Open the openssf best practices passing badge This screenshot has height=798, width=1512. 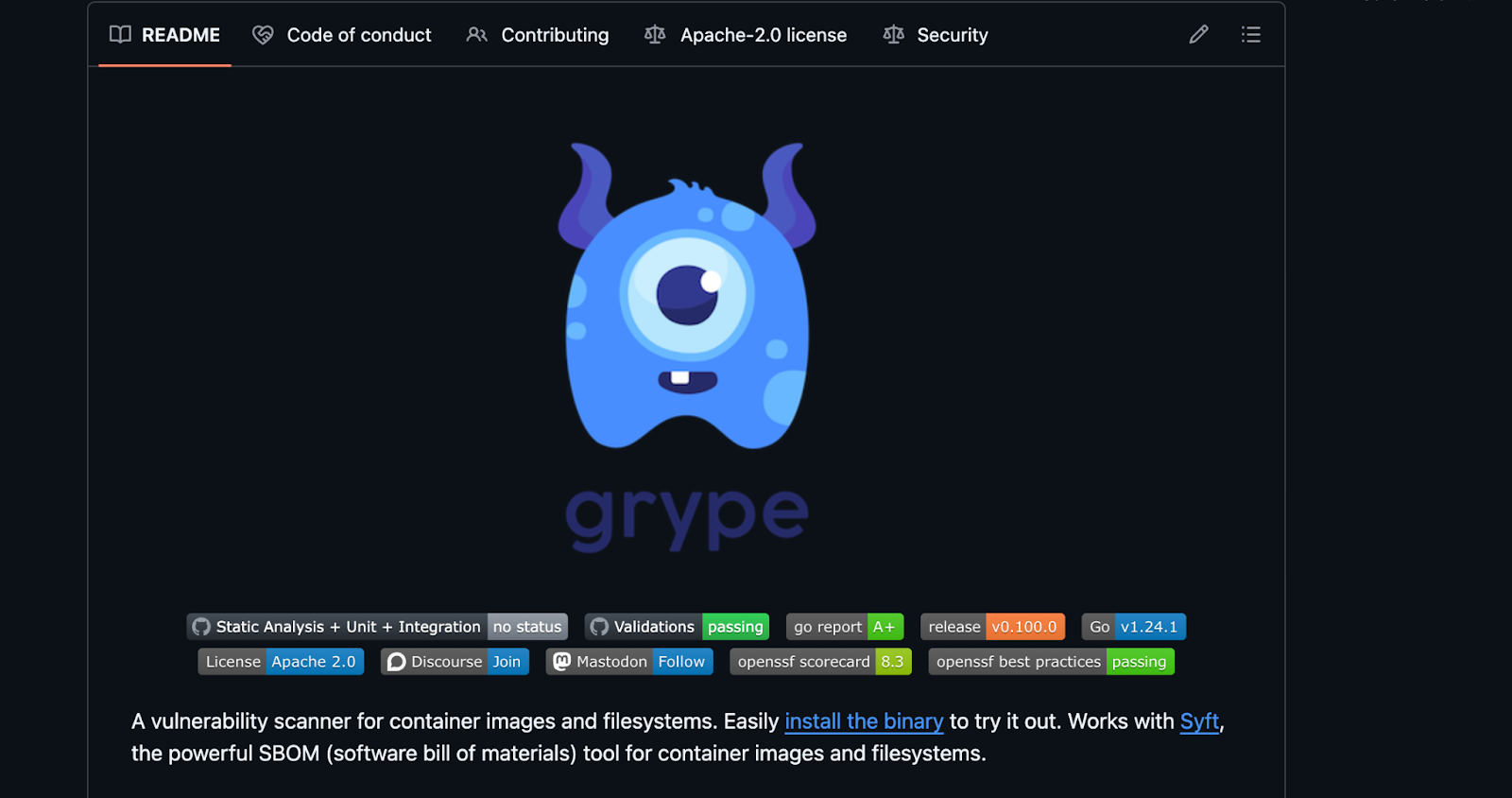[x=1051, y=662]
